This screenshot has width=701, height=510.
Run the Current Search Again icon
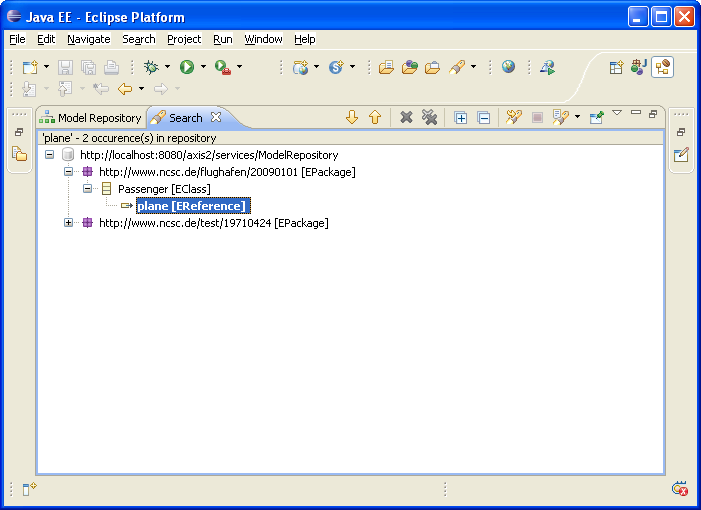[514, 118]
